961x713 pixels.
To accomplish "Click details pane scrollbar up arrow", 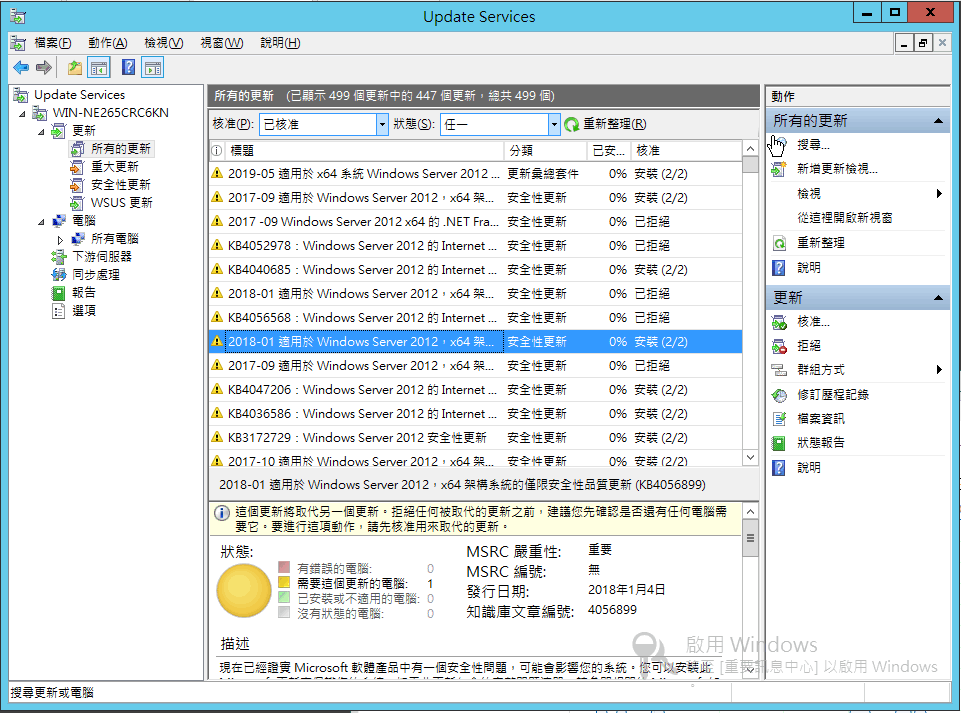I will point(750,512).
